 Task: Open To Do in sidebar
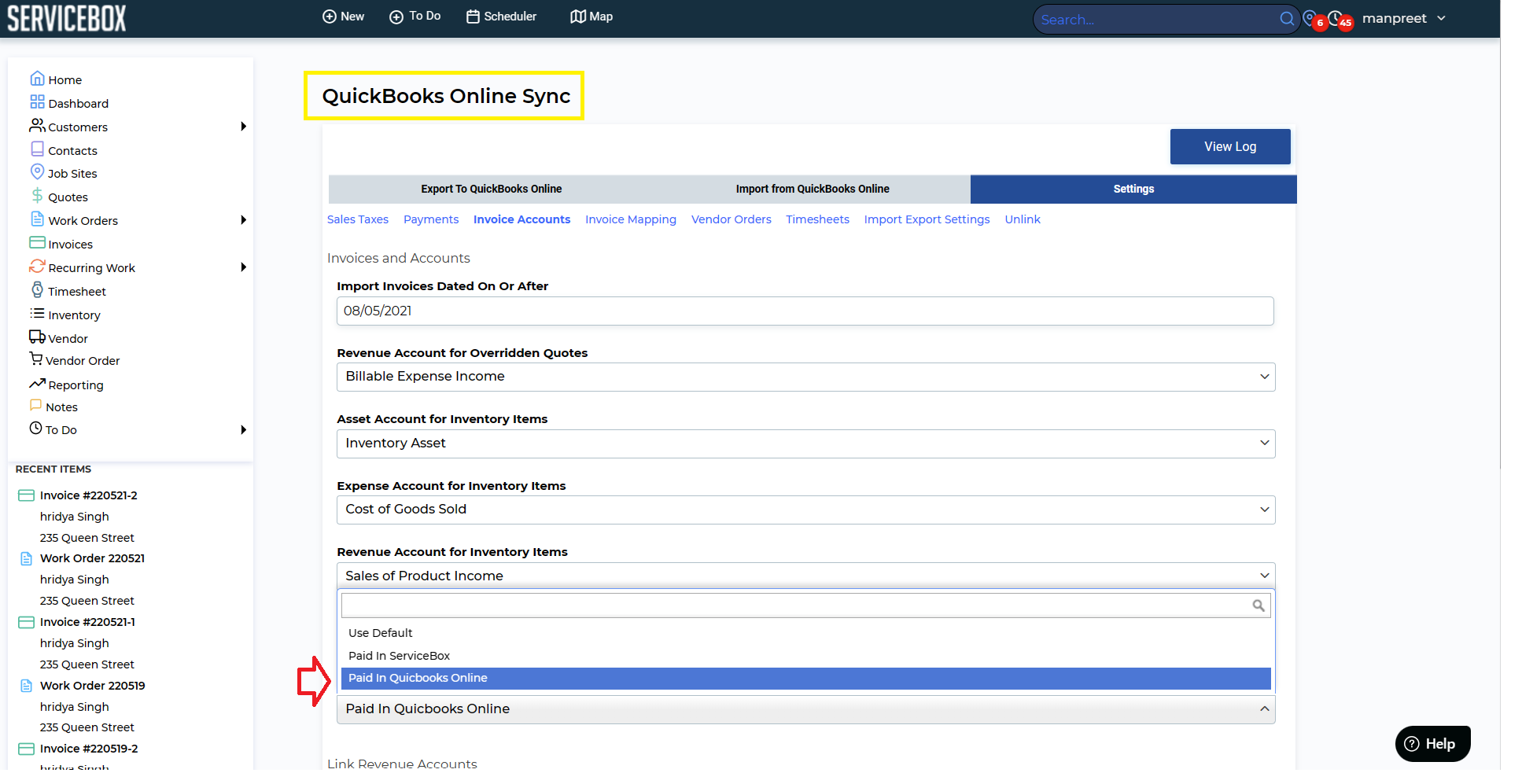pyautogui.click(x=53, y=429)
